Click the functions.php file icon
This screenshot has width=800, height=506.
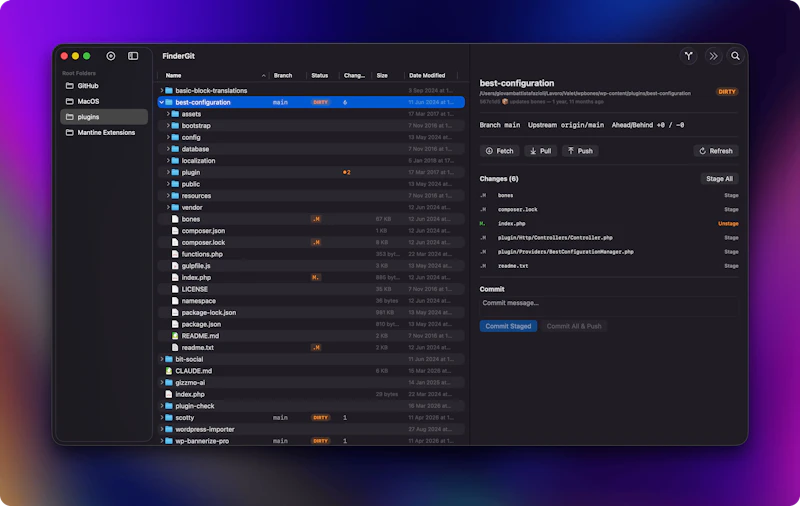pyautogui.click(x=175, y=254)
